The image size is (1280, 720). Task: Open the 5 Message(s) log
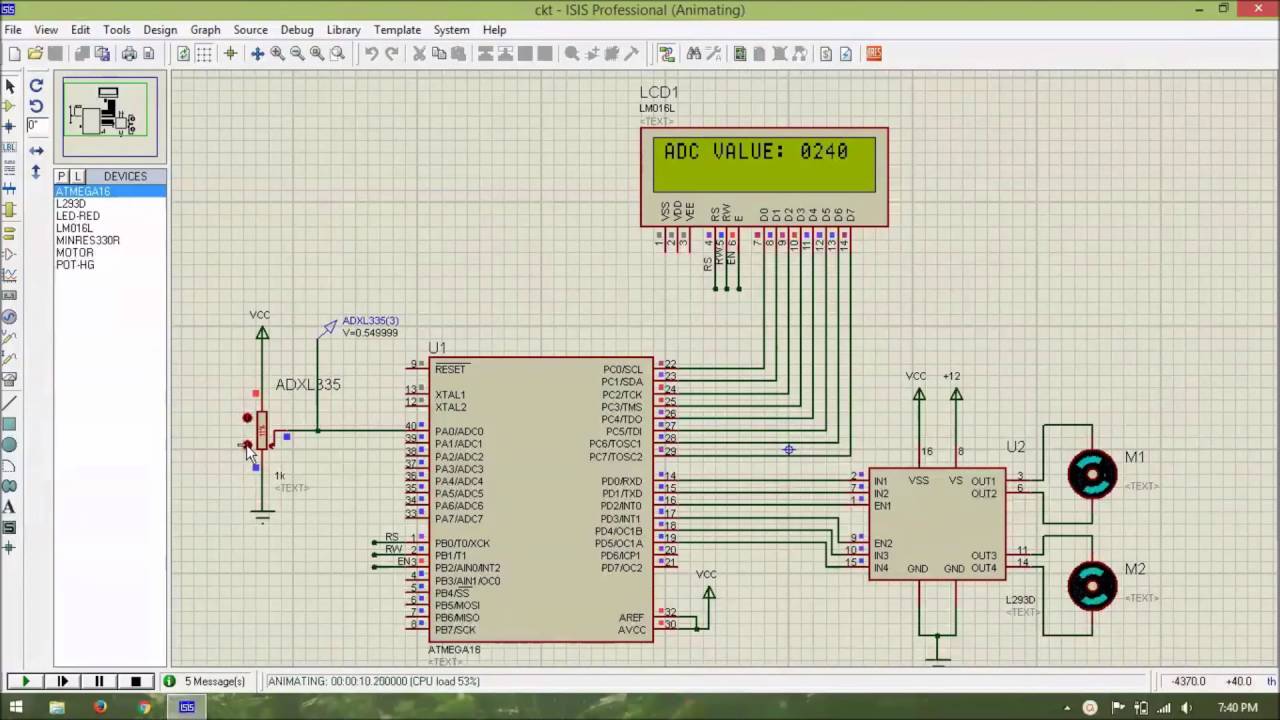205,681
